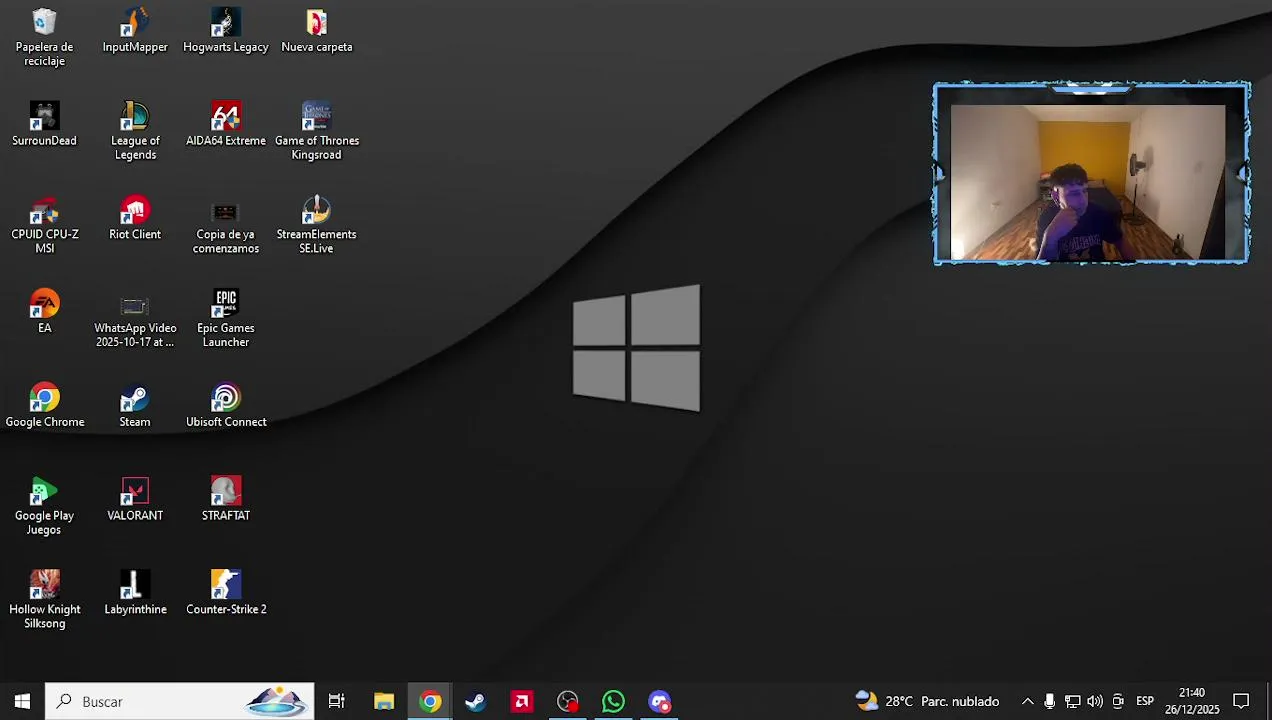Open Discord from the taskbar
This screenshot has width=1272, height=720.
tap(660, 702)
